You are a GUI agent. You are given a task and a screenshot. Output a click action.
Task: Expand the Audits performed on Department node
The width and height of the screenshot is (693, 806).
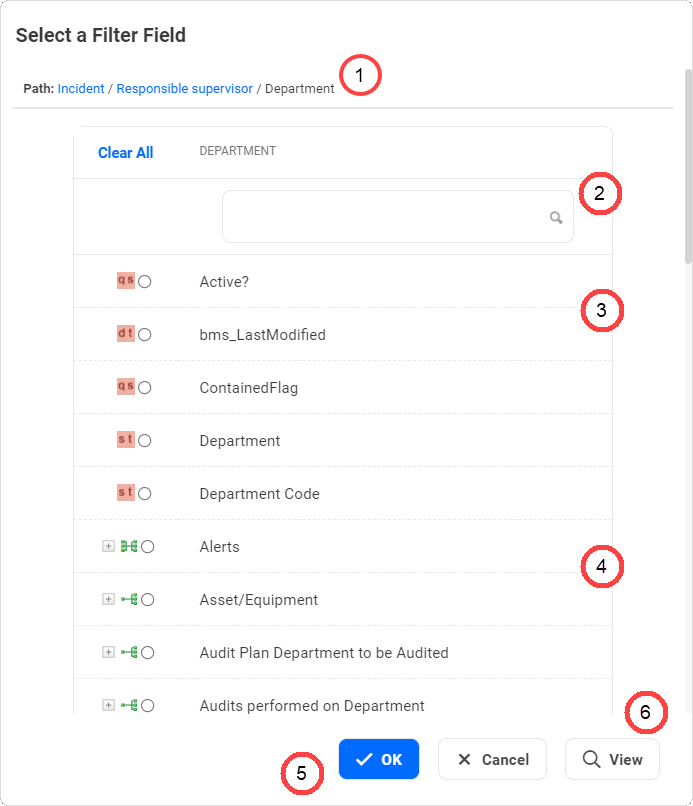pos(108,705)
